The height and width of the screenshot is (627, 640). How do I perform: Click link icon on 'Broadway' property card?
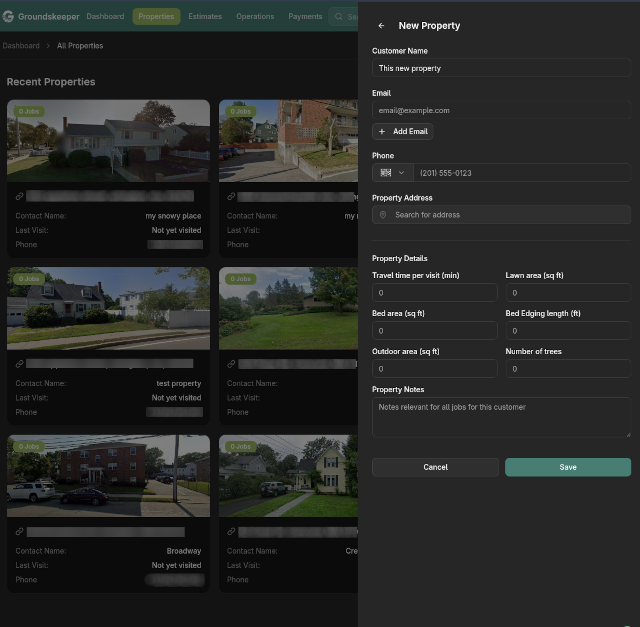point(20,532)
